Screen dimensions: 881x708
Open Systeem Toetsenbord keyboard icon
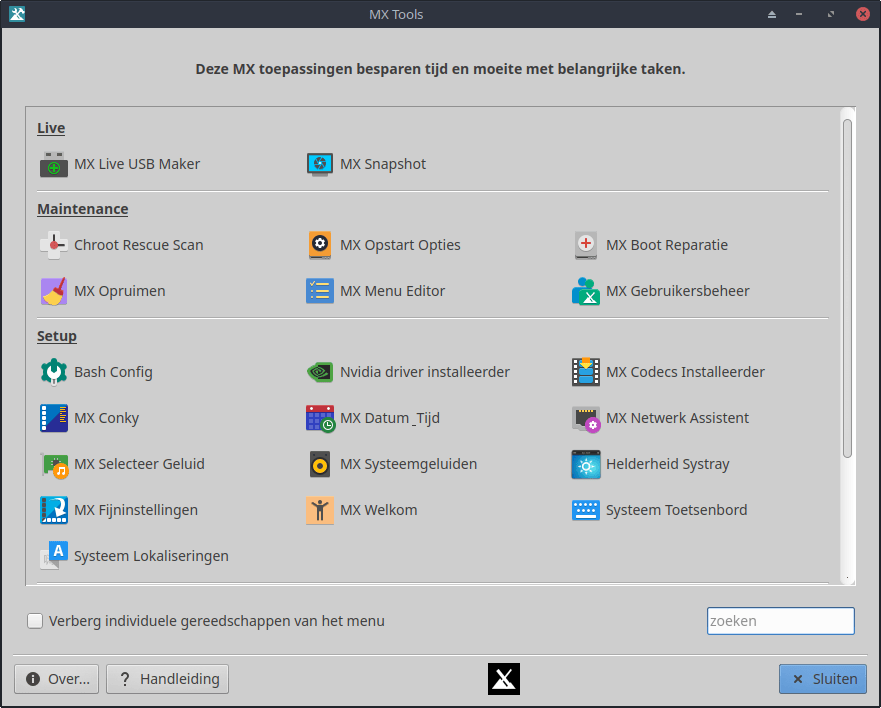[586, 510]
